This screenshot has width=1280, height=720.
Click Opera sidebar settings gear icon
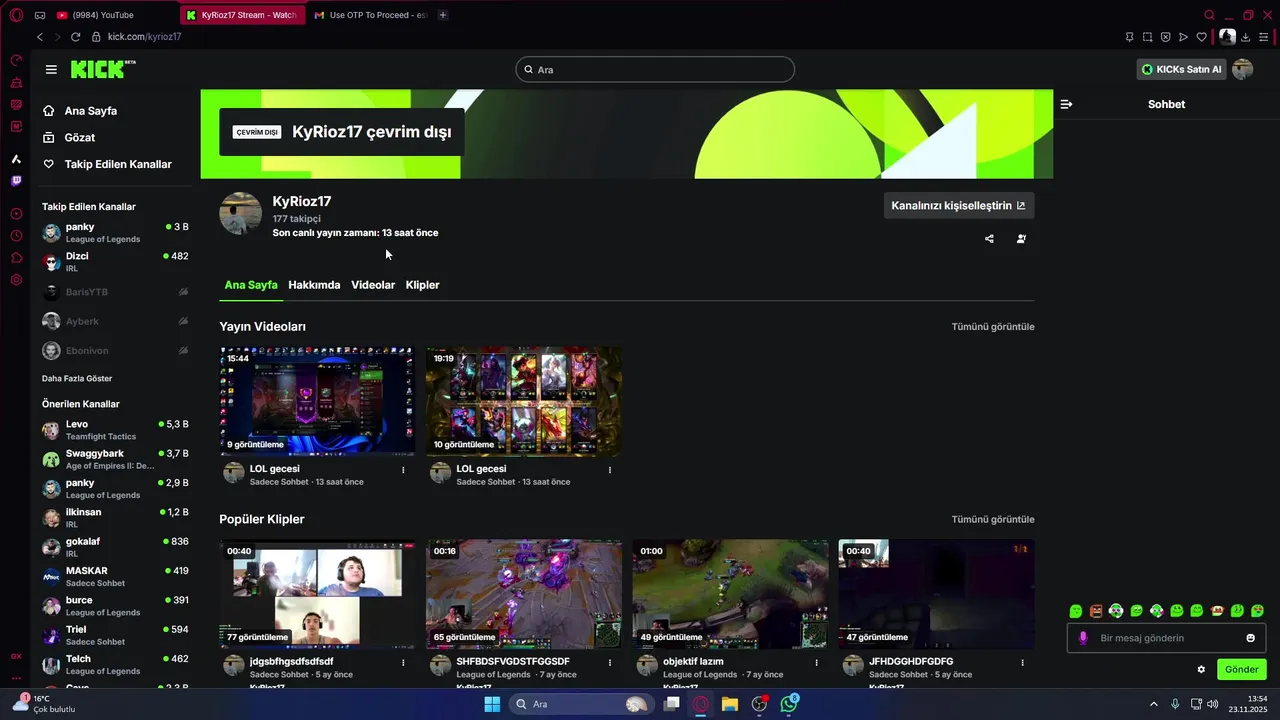click(x=16, y=280)
